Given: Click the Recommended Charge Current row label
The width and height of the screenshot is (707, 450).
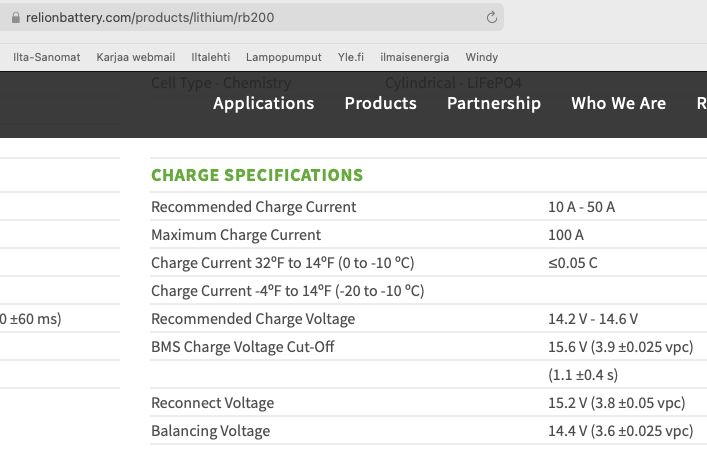Looking at the screenshot, I should 253,207.
